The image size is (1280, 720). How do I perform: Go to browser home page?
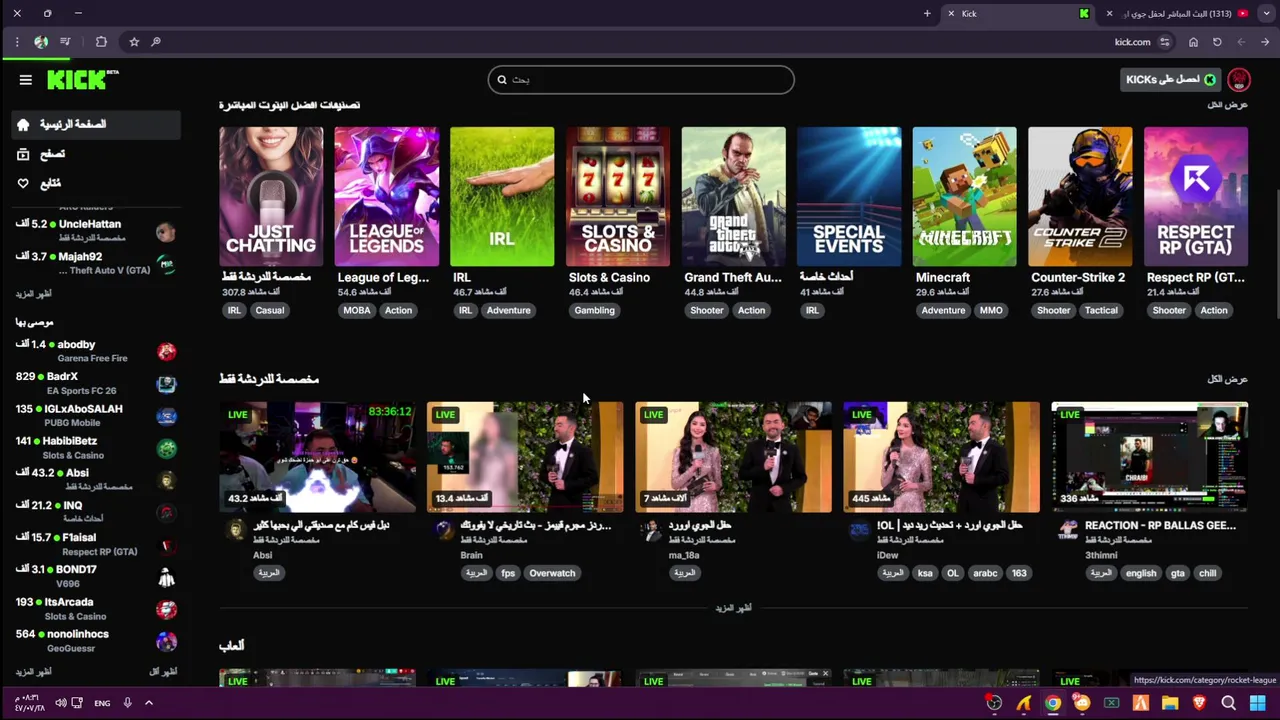[x=1193, y=42]
